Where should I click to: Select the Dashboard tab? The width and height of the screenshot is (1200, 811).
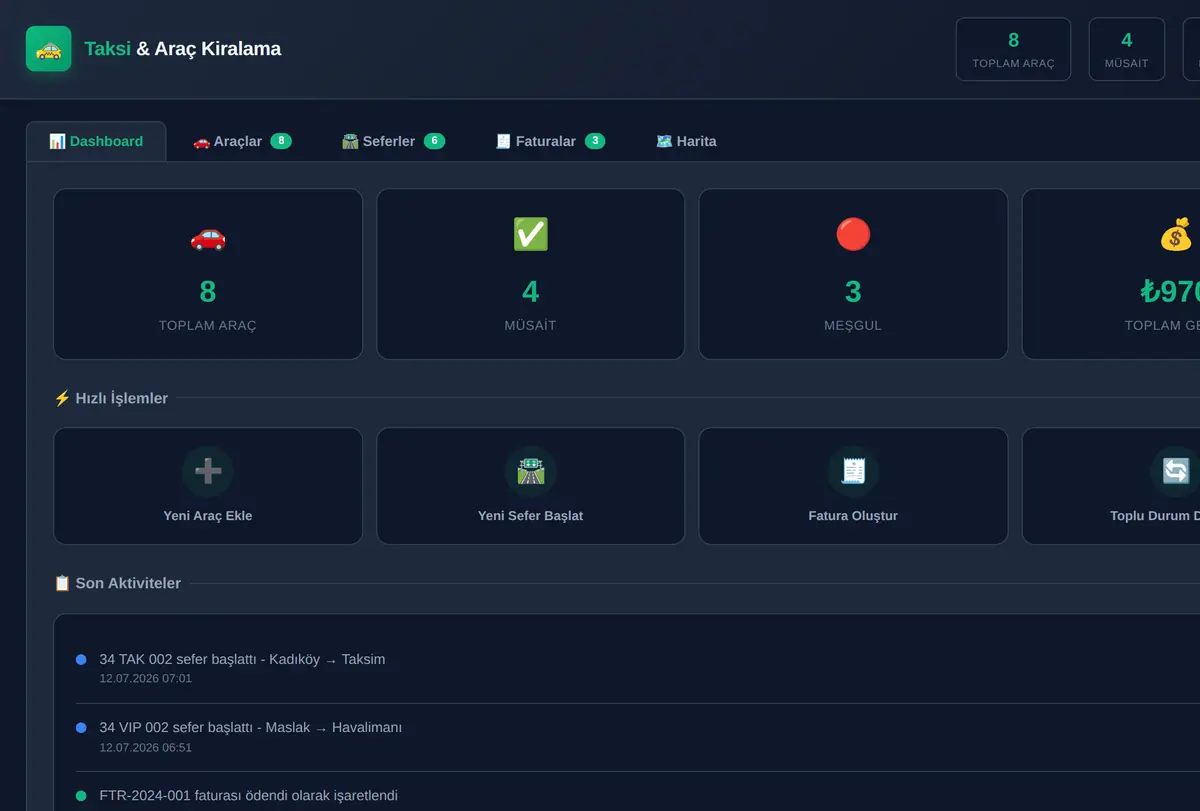click(x=96, y=141)
